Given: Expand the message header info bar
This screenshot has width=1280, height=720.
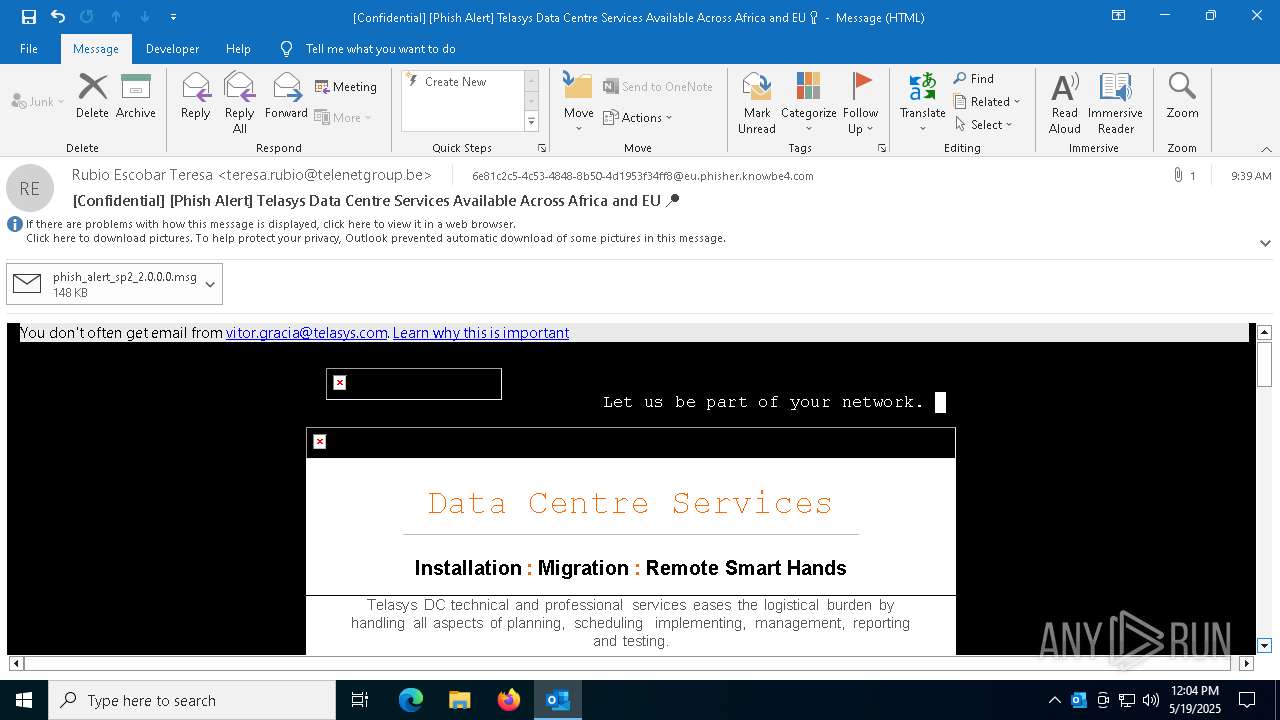Looking at the screenshot, I should [x=1265, y=243].
